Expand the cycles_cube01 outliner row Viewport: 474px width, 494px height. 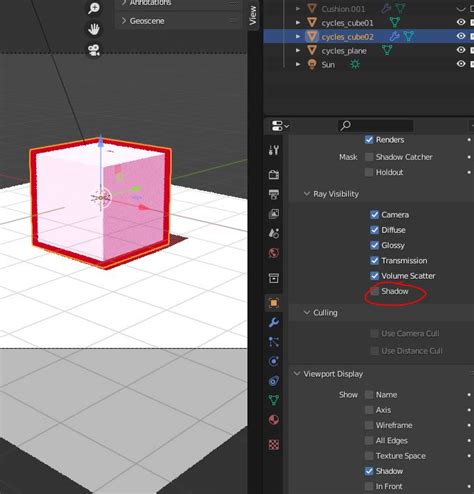click(x=298, y=23)
